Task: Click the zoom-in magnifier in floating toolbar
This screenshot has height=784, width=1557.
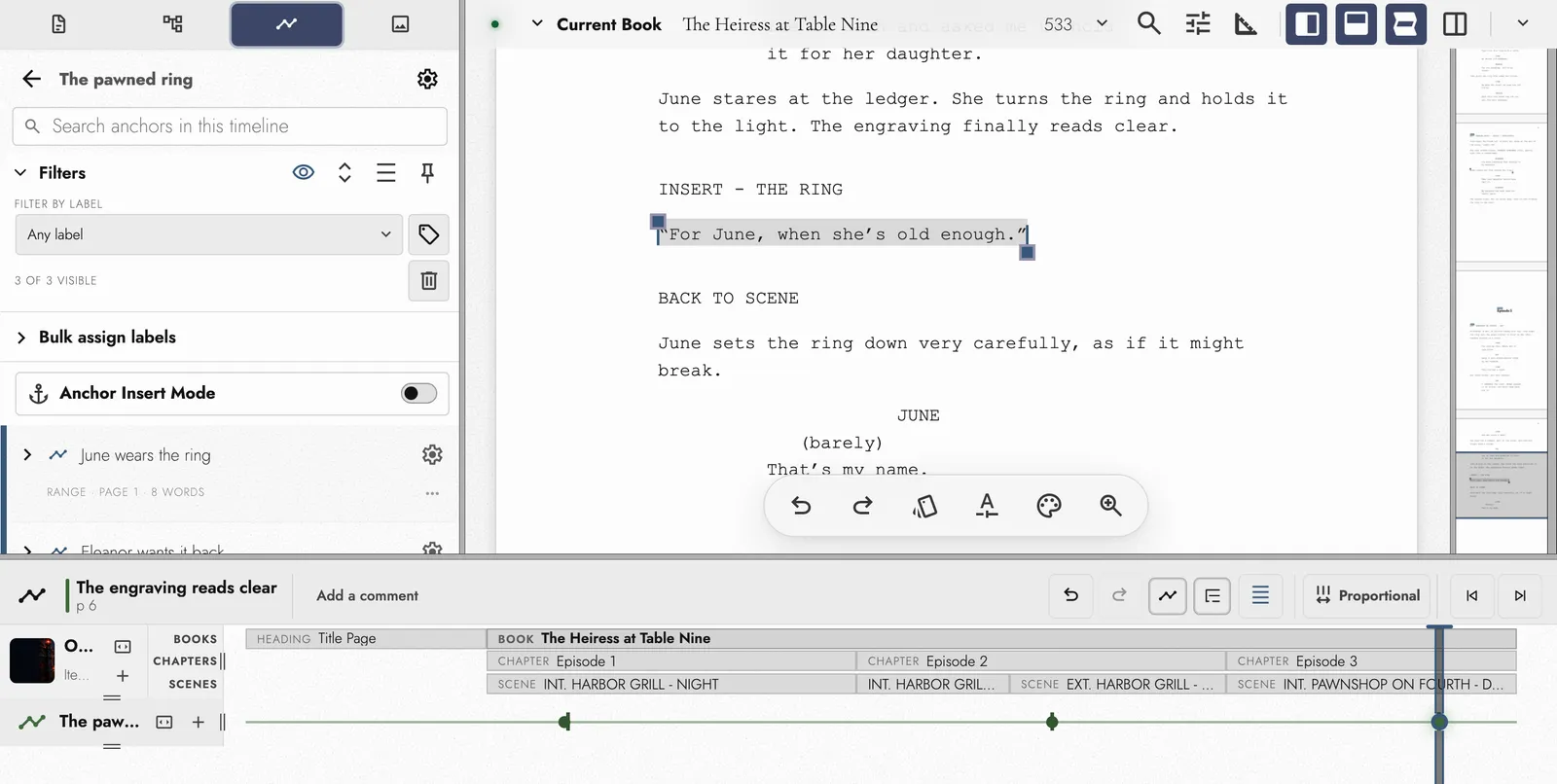Action: tap(1110, 506)
